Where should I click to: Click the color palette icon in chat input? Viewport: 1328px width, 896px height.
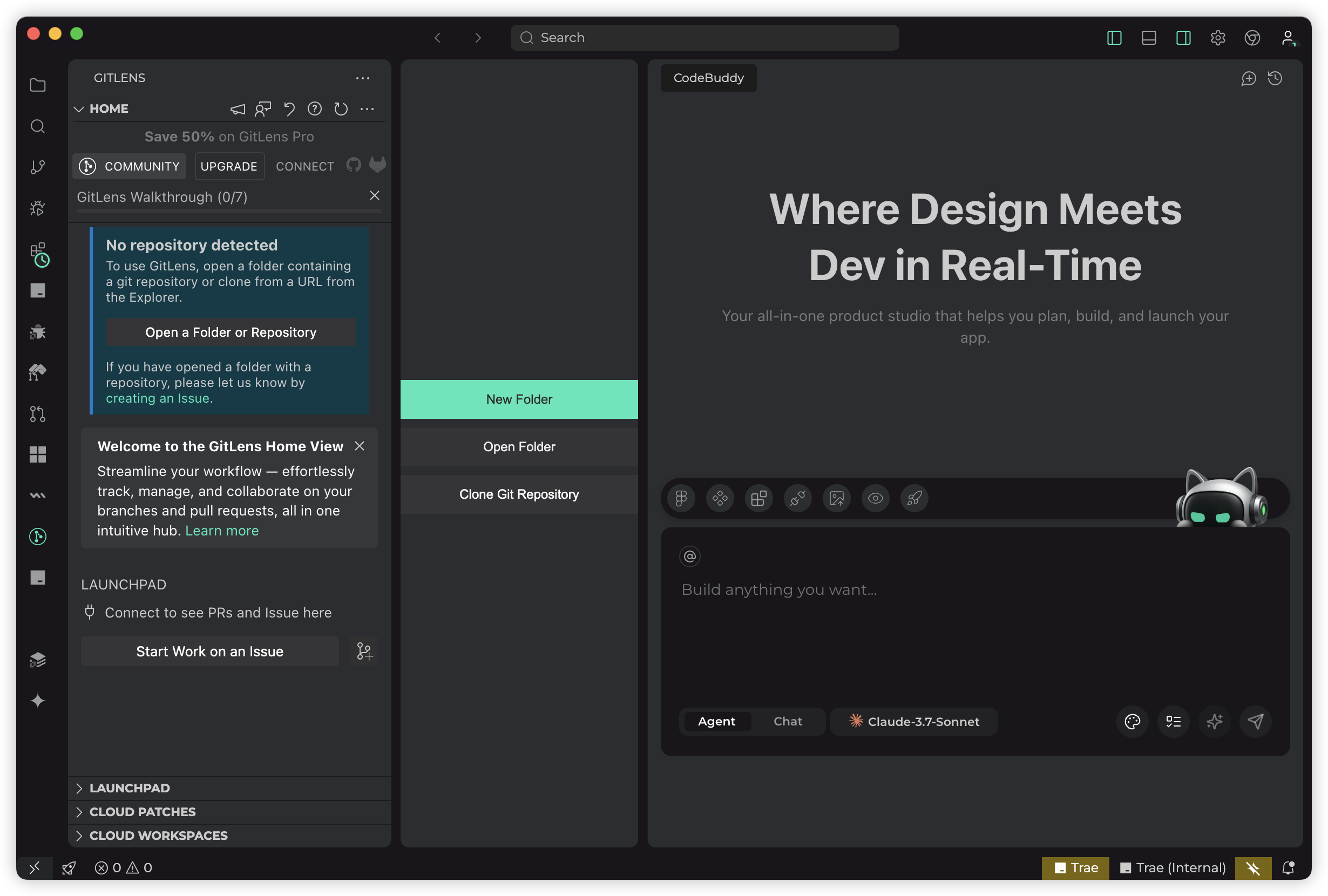coord(1132,721)
